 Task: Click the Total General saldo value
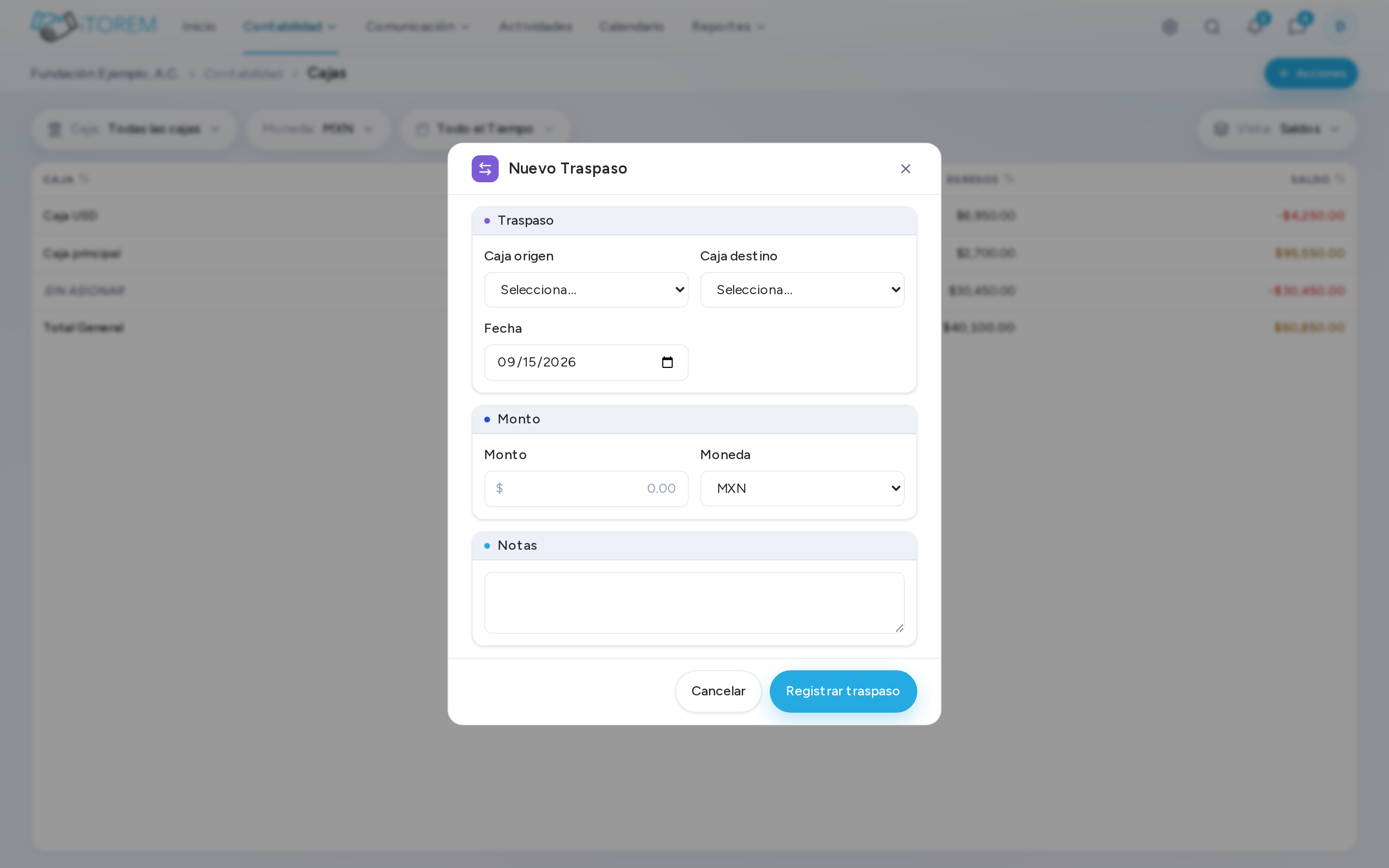point(1309,327)
